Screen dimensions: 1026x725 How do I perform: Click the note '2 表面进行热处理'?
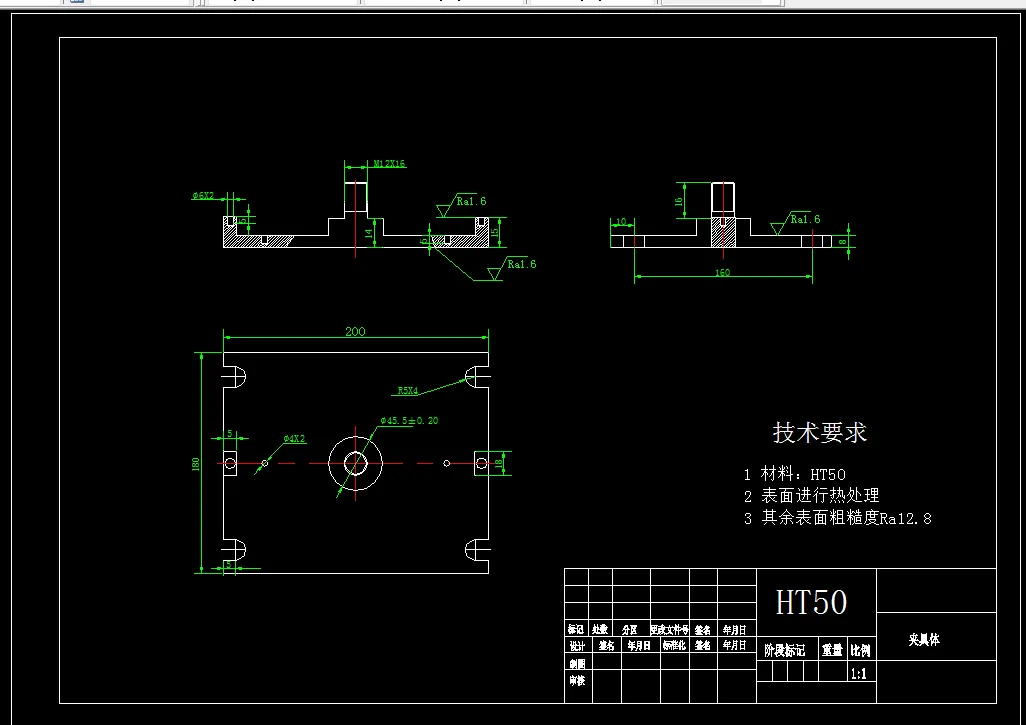(x=811, y=495)
